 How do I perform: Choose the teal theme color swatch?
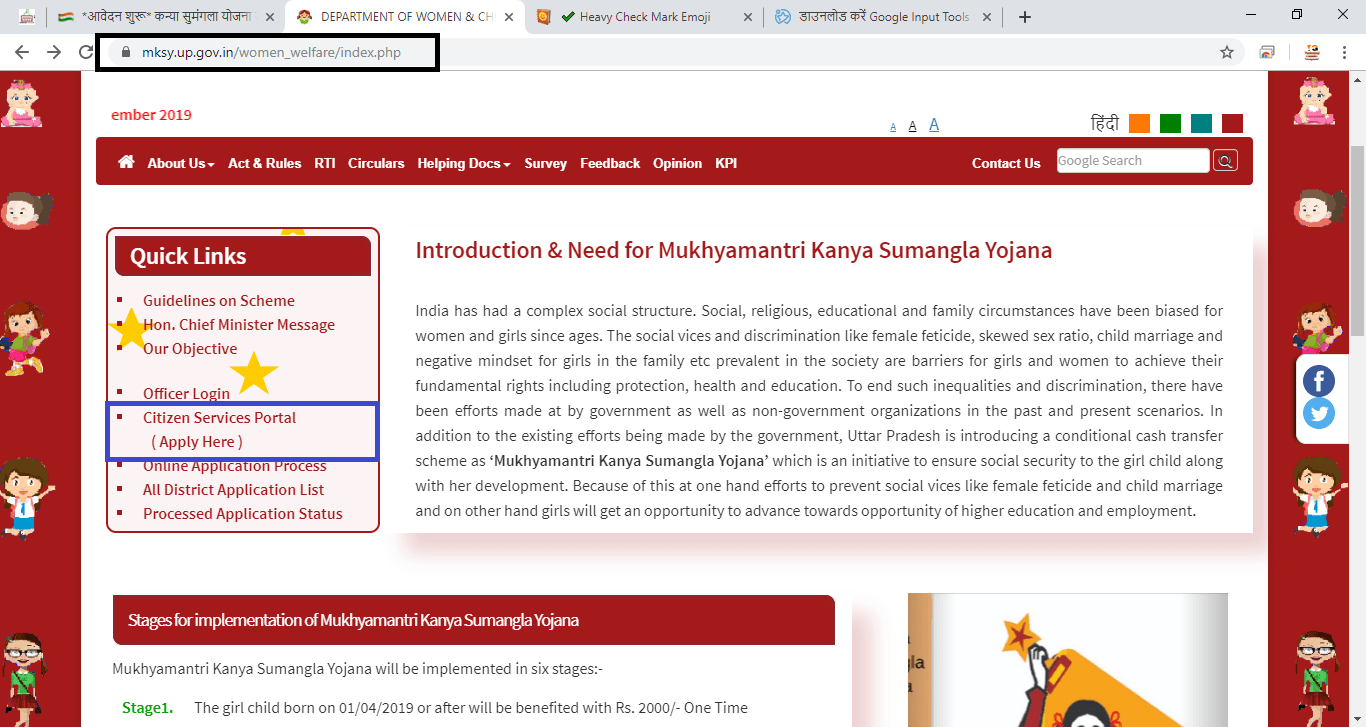(1201, 123)
